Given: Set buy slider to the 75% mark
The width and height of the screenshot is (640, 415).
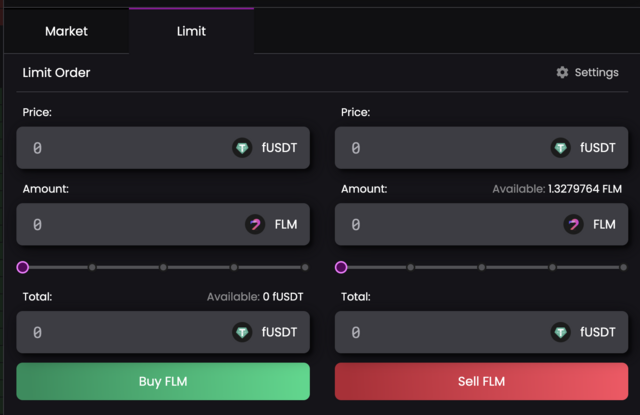Looking at the screenshot, I should point(234,267).
